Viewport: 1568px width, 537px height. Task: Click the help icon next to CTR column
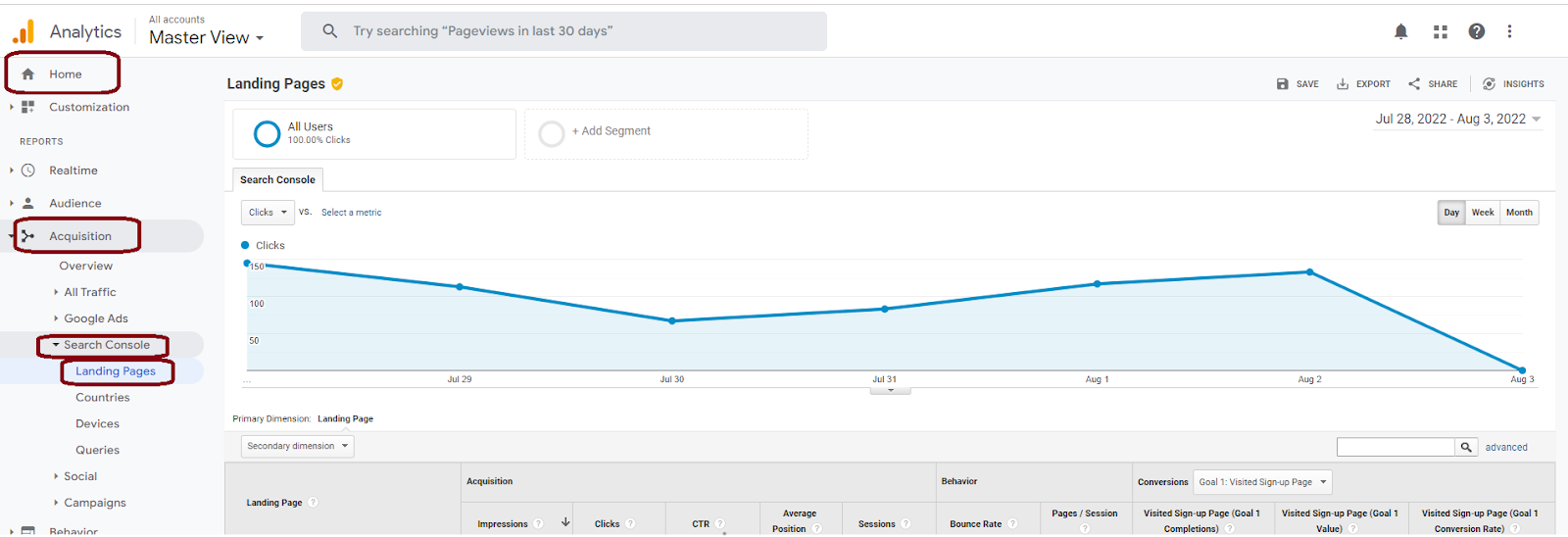[x=719, y=524]
